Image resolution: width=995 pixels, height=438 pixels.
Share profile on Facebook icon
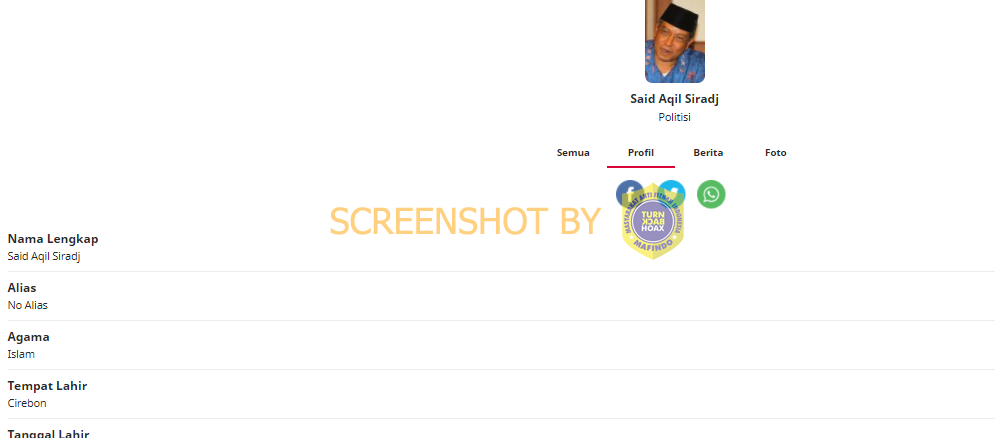tap(629, 194)
